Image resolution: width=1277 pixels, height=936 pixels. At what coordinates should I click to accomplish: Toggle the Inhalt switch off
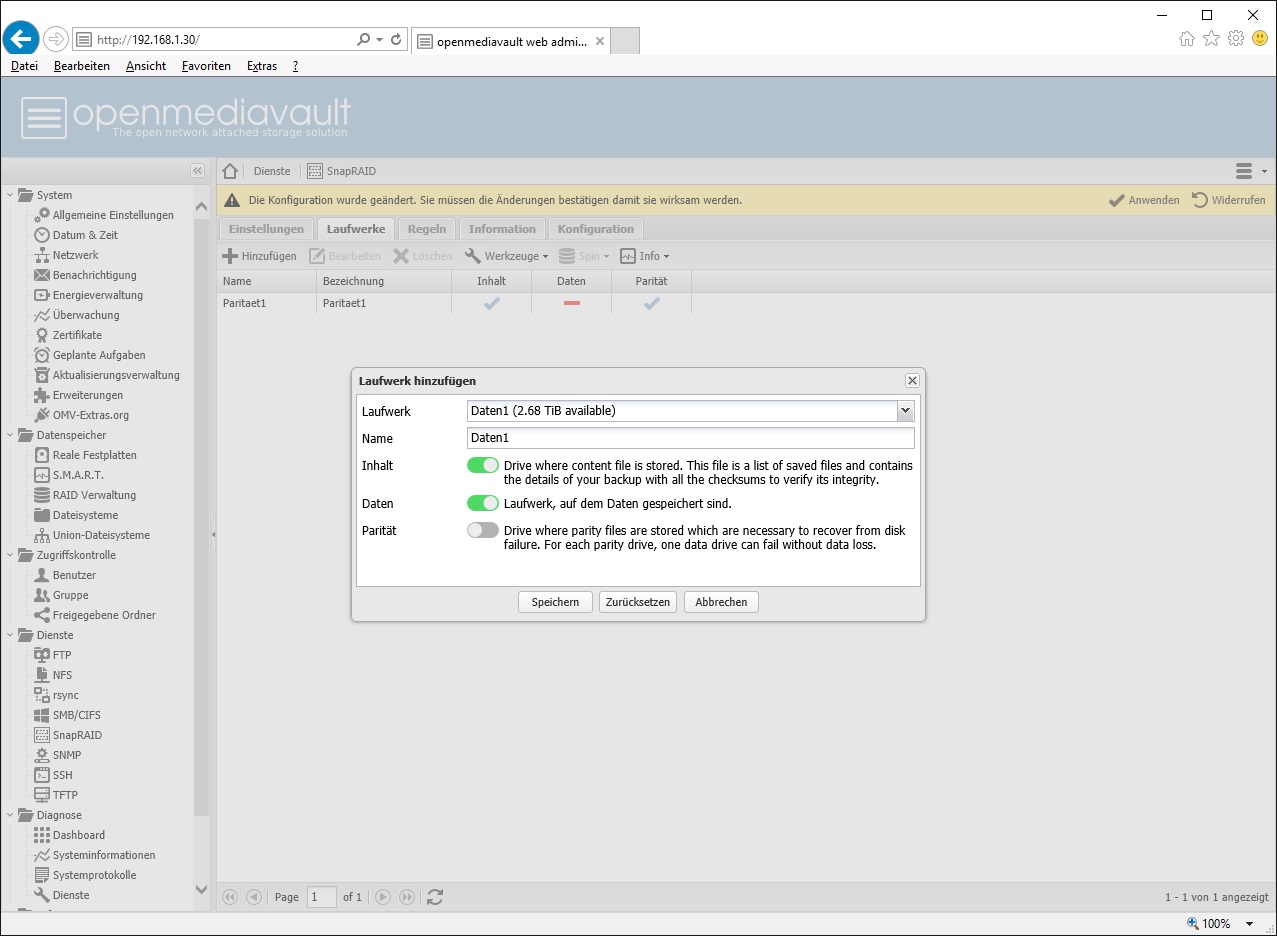click(483, 465)
